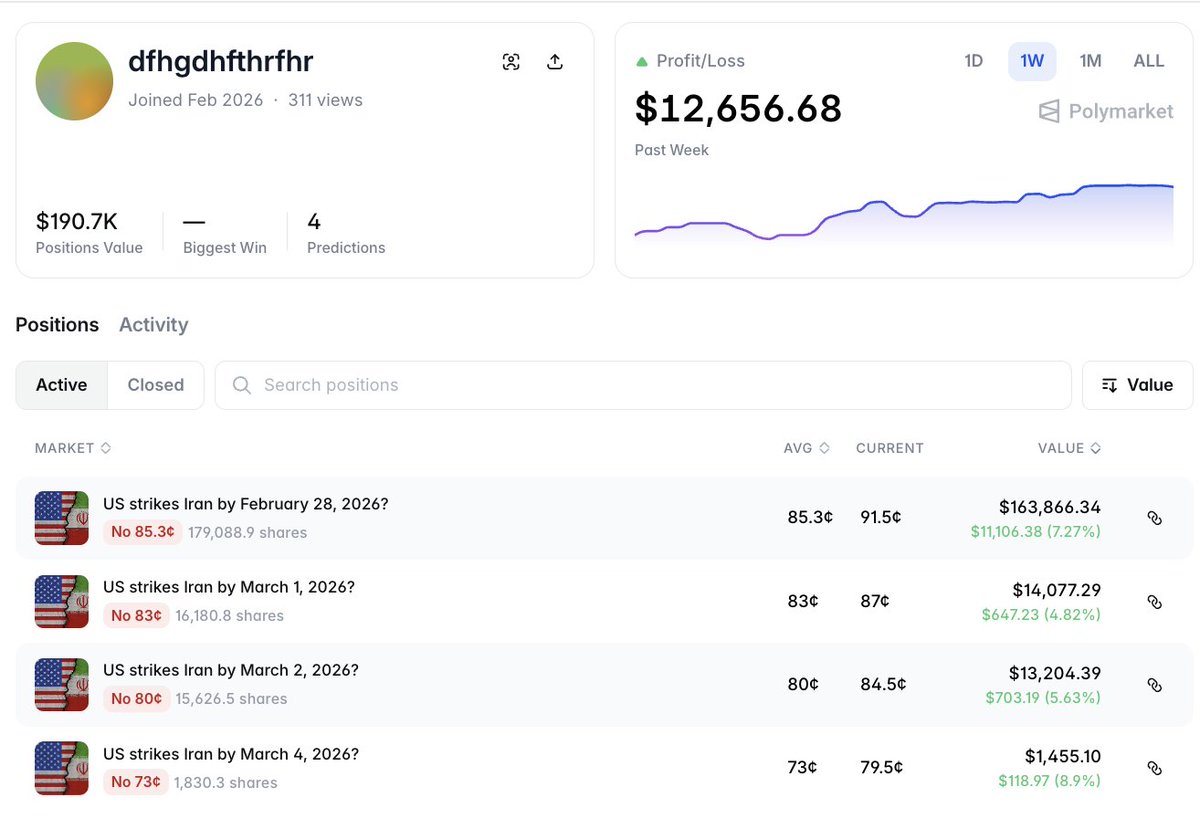
Task: Click the username dfhgdhfthrfhr
Action: tap(221, 62)
